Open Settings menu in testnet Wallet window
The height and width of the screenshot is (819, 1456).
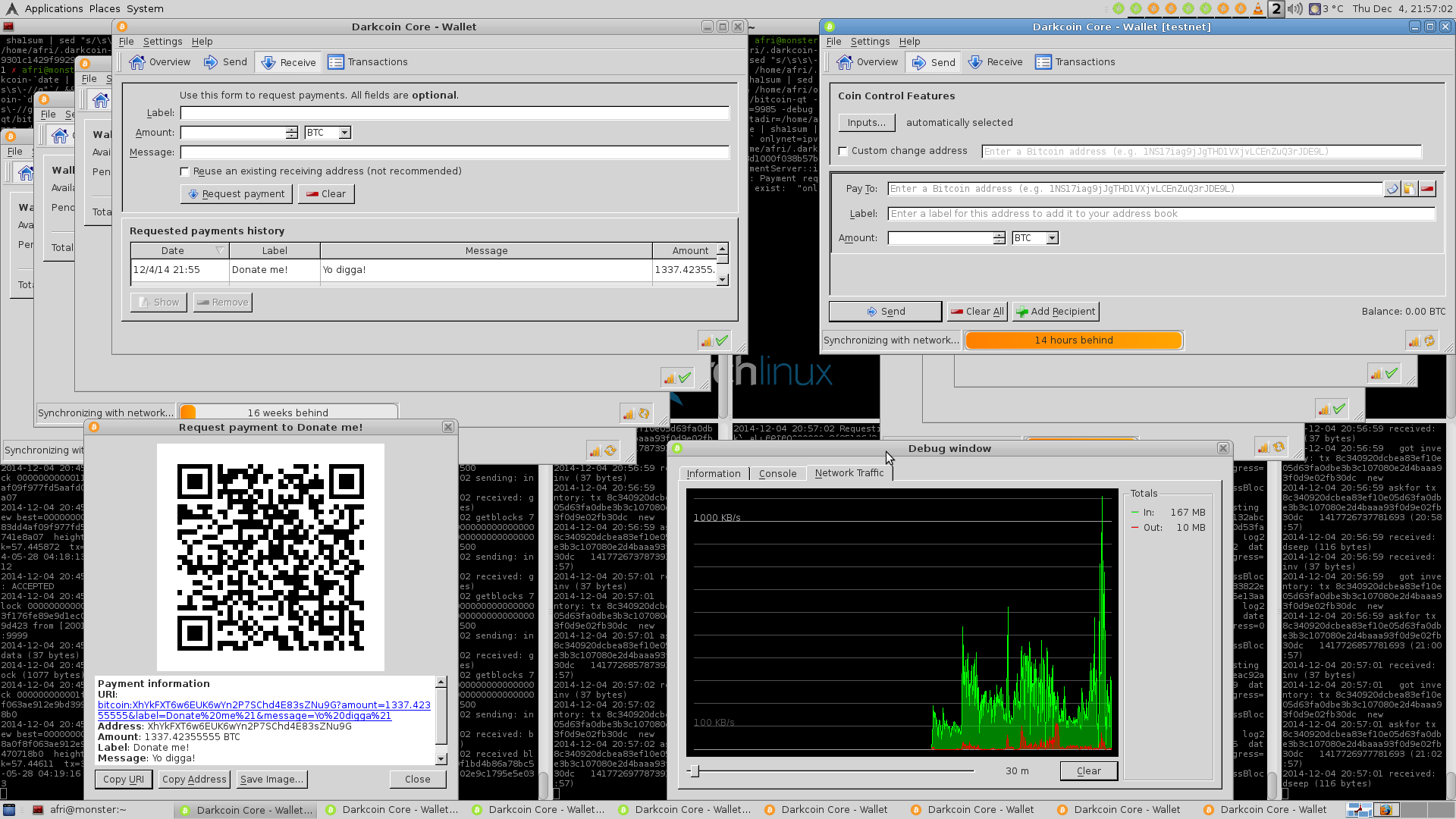(870, 42)
